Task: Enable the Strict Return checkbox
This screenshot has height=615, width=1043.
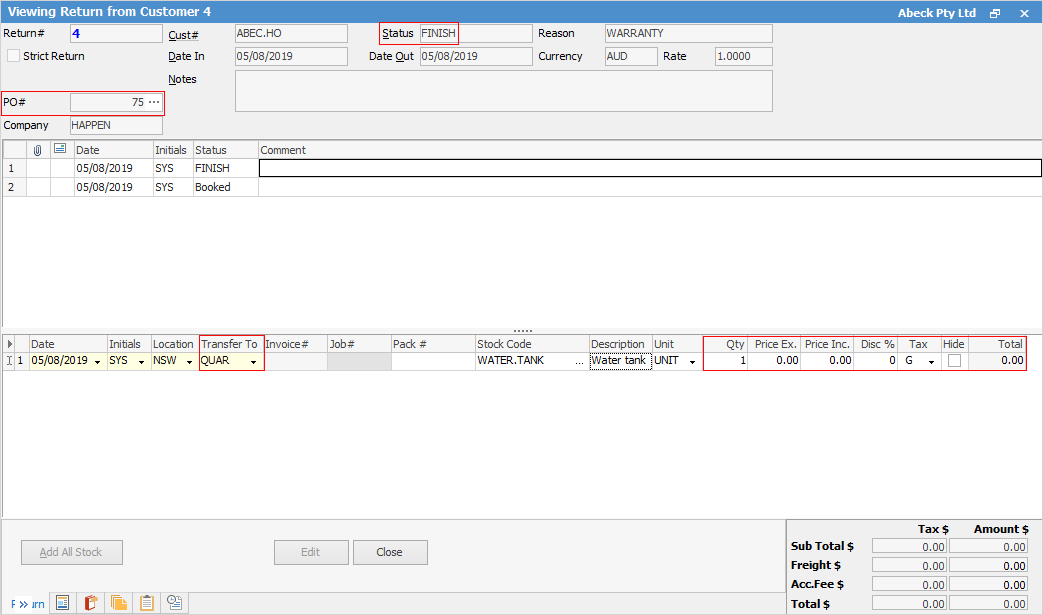Action: [13, 57]
